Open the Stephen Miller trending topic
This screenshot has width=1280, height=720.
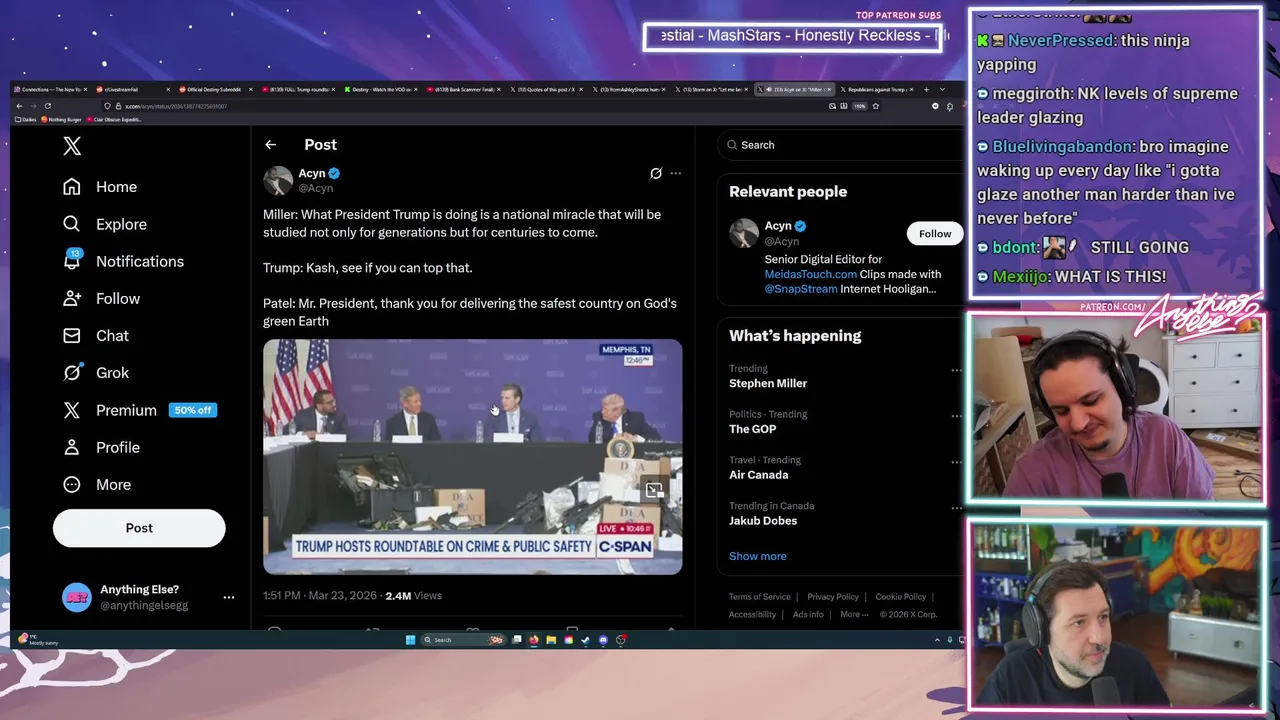click(768, 384)
